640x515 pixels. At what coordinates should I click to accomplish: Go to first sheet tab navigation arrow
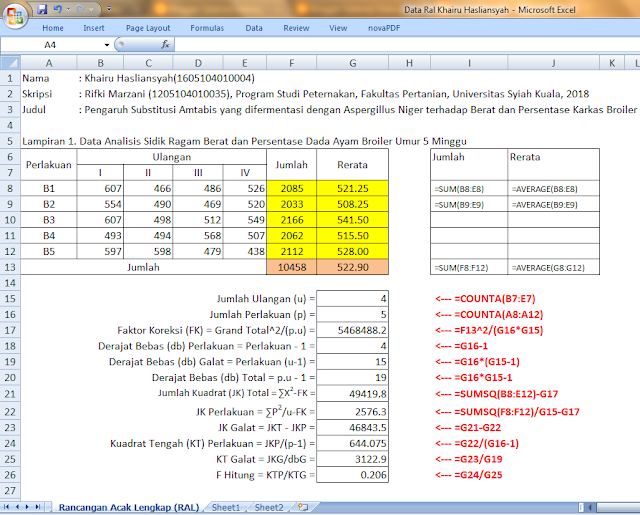7,507
